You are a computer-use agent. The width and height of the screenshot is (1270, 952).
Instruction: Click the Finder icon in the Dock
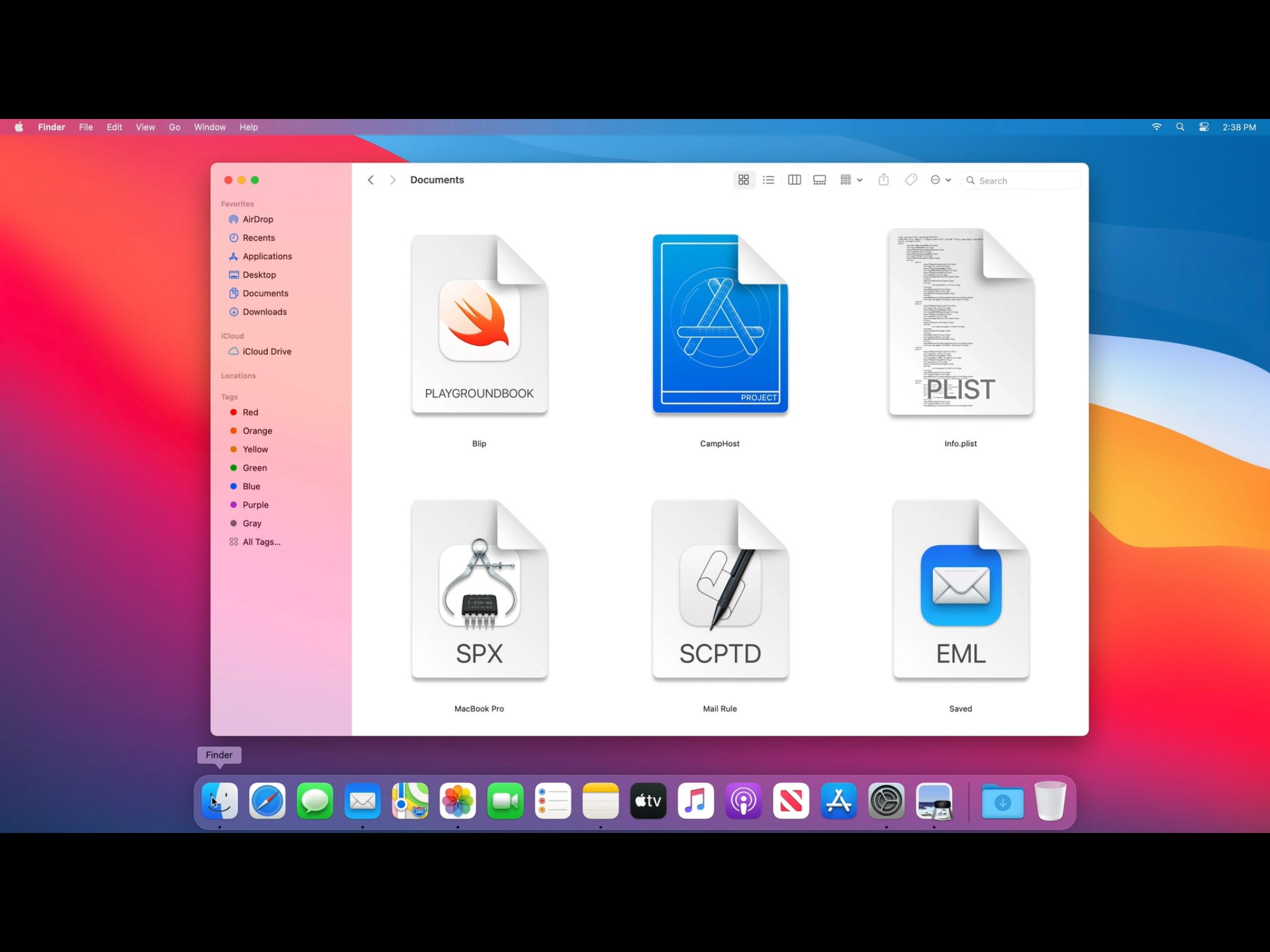click(220, 801)
